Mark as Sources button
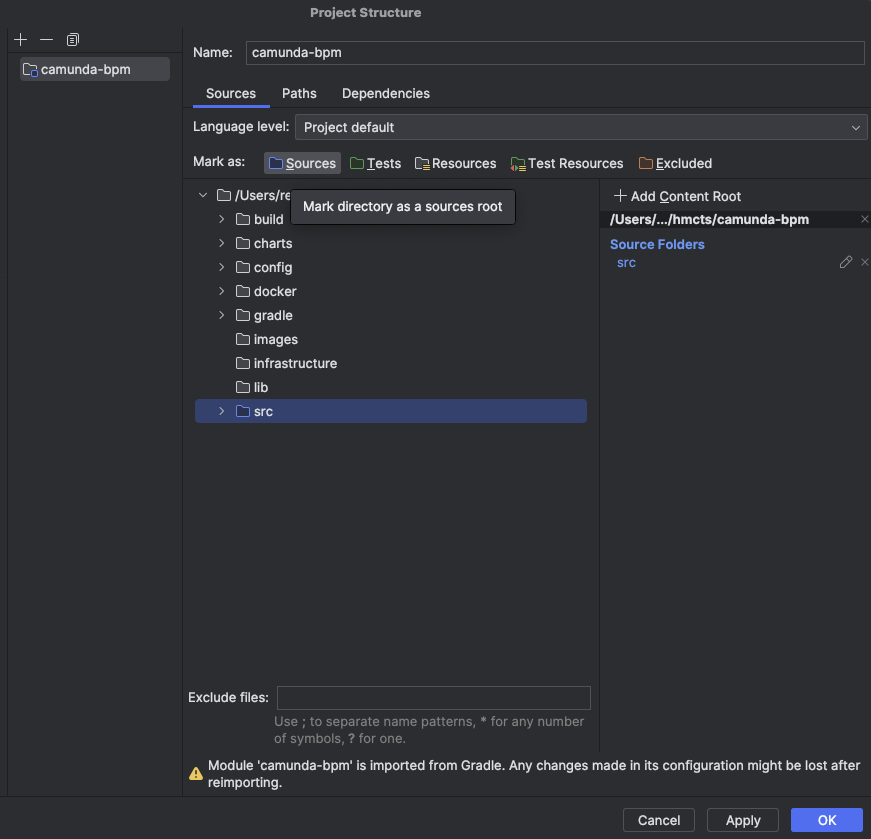This screenshot has width=871, height=839. [302, 163]
